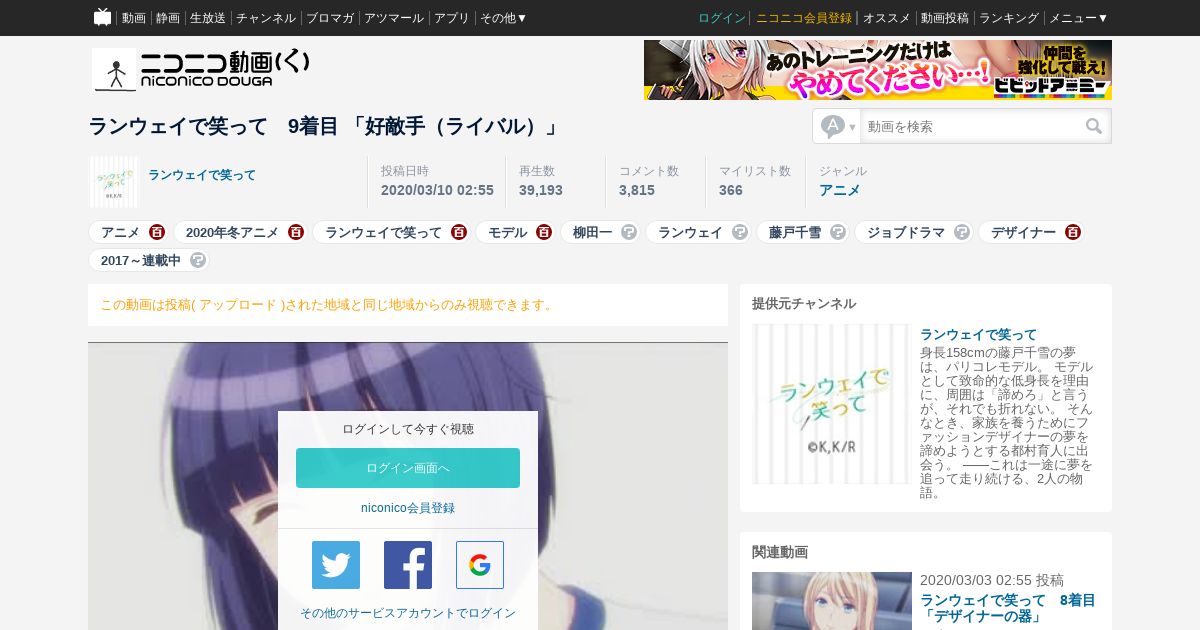Screen dimensions: 1200x630
Task: Open related video 8着目「デザイナーの器」 link
Action: coord(1007,608)
